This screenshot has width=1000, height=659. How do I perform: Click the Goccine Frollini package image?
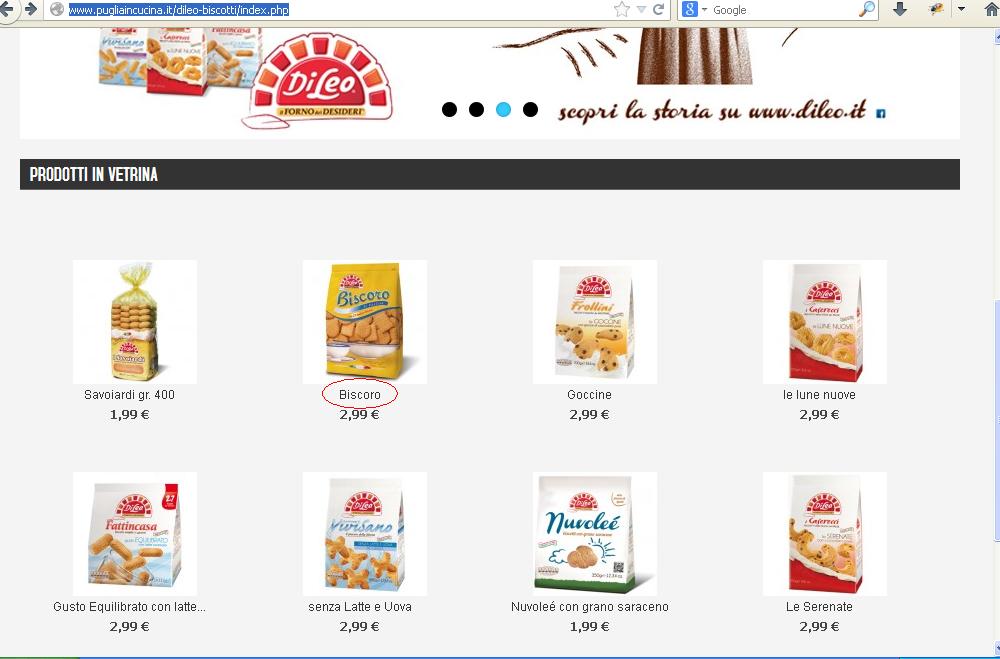[594, 322]
